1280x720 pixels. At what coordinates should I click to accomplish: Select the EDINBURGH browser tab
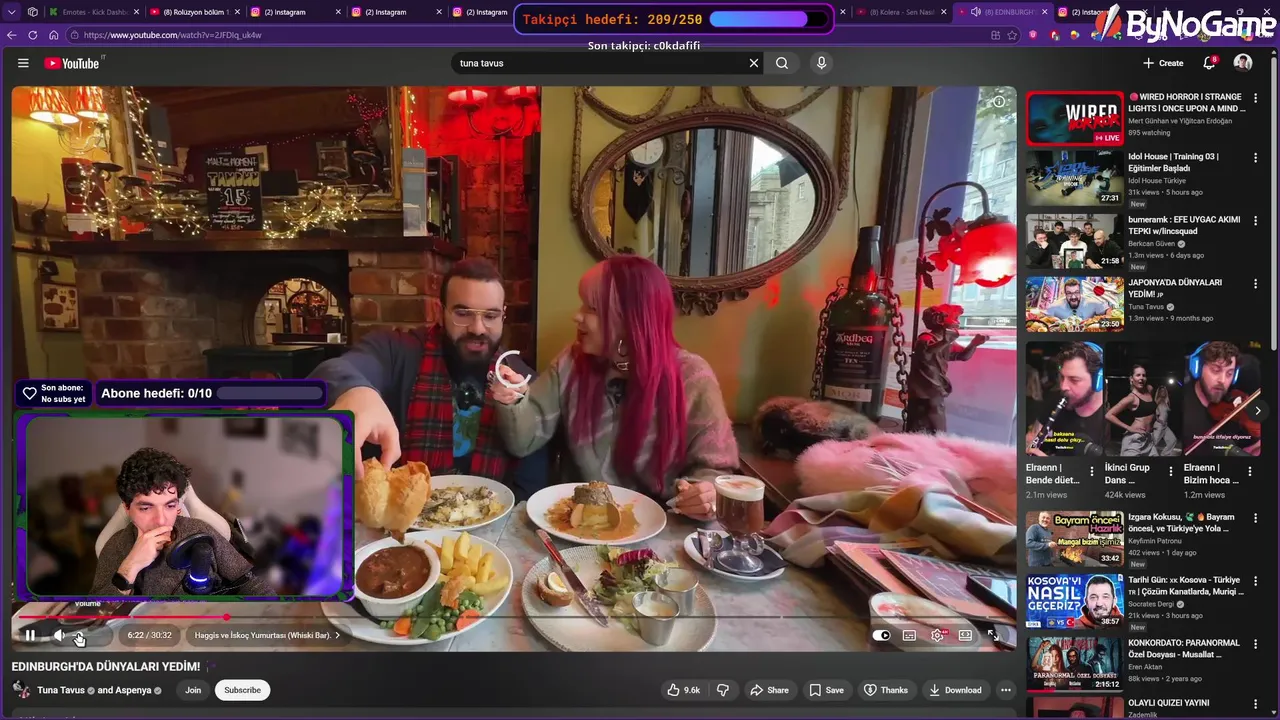tap(1004, 12)
